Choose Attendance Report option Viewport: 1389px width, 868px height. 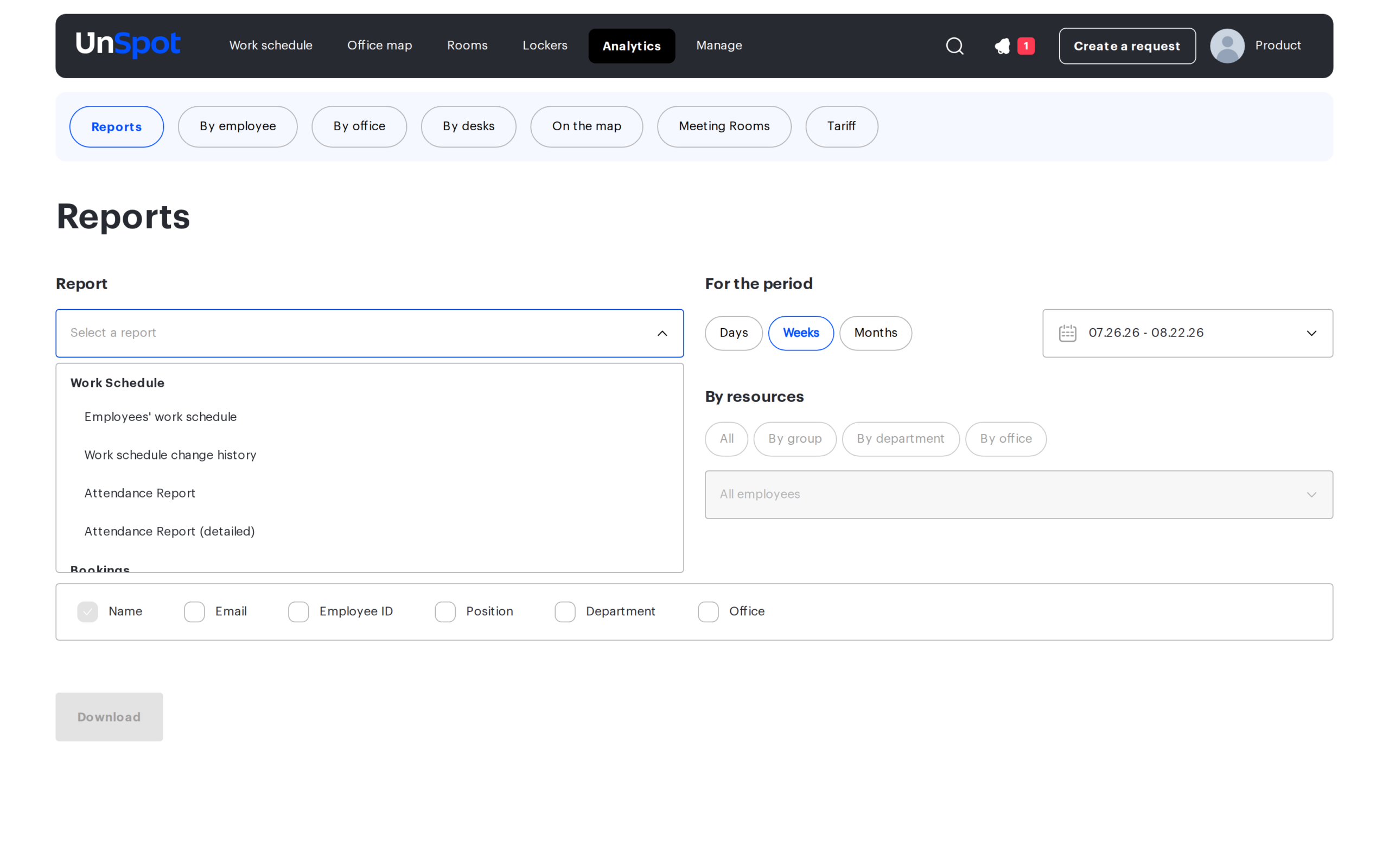pos(369,493)
